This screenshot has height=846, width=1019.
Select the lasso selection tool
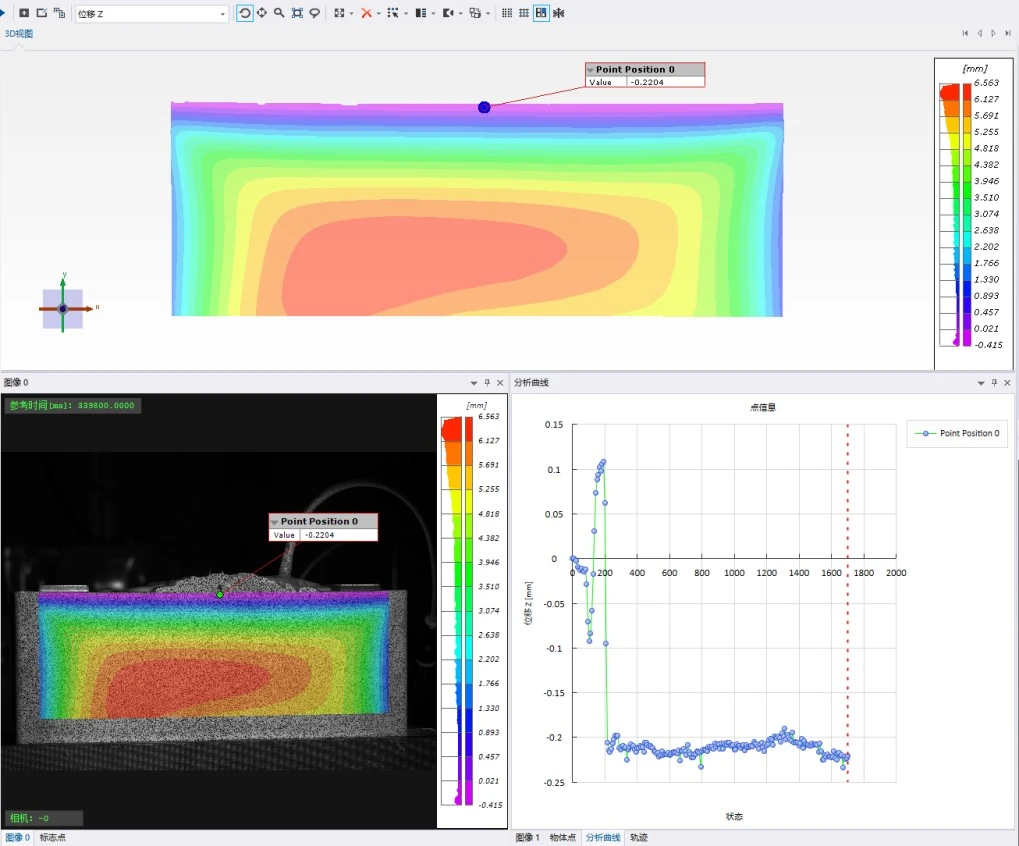coord(314,13)
